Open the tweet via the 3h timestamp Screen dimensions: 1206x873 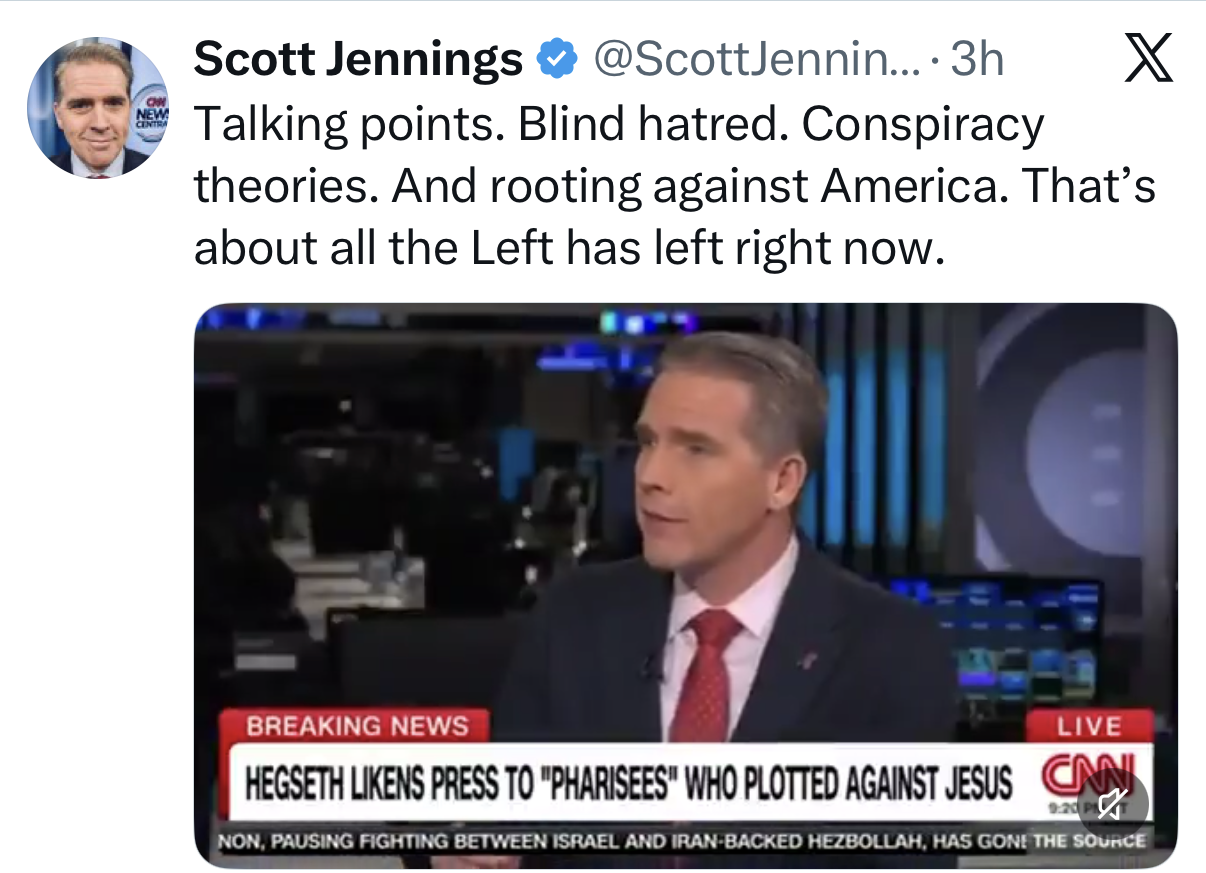click(x=976, y=61)
